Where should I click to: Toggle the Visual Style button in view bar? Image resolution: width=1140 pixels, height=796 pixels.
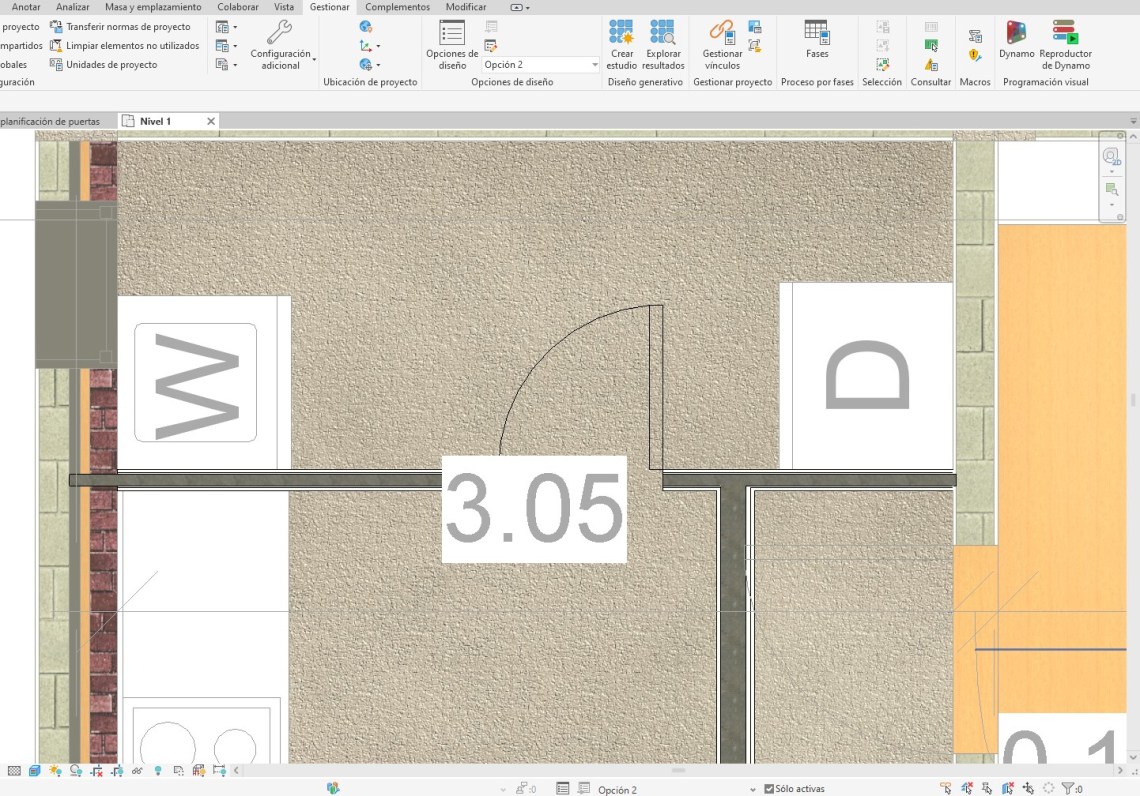coord(35,771)
